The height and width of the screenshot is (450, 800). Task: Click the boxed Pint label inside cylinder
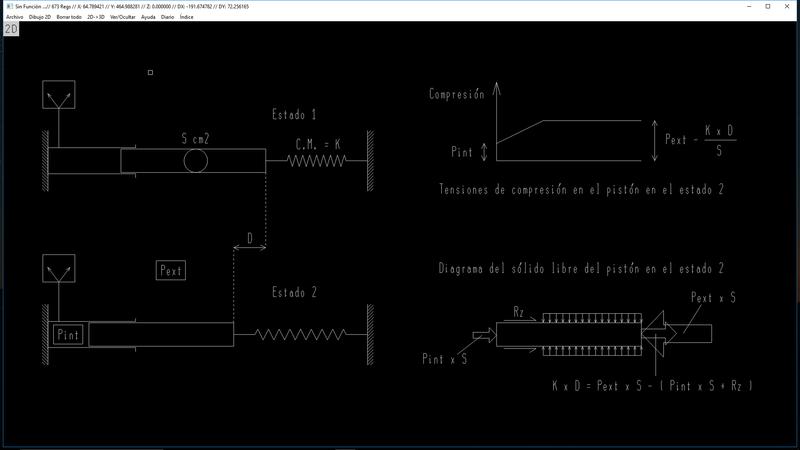68,335
